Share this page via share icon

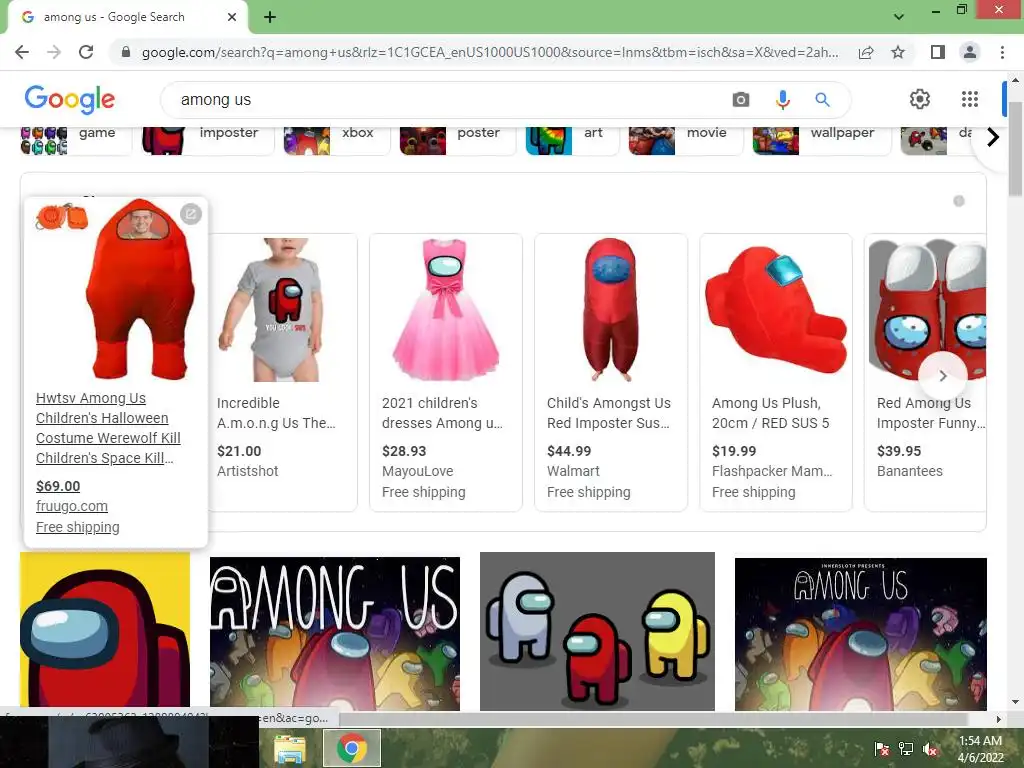click(x=866, y=52)
